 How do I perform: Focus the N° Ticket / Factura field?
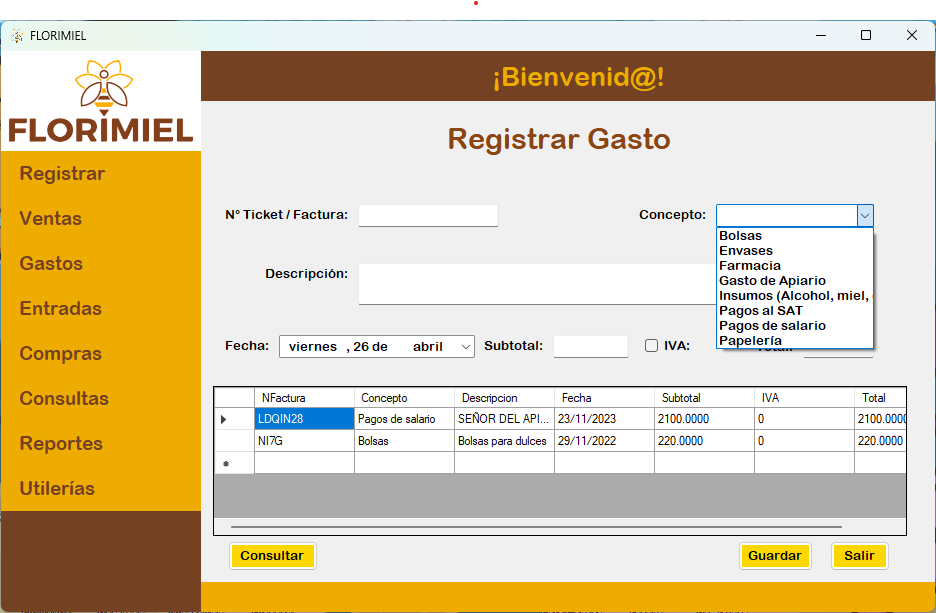click(x=428, y=215)
